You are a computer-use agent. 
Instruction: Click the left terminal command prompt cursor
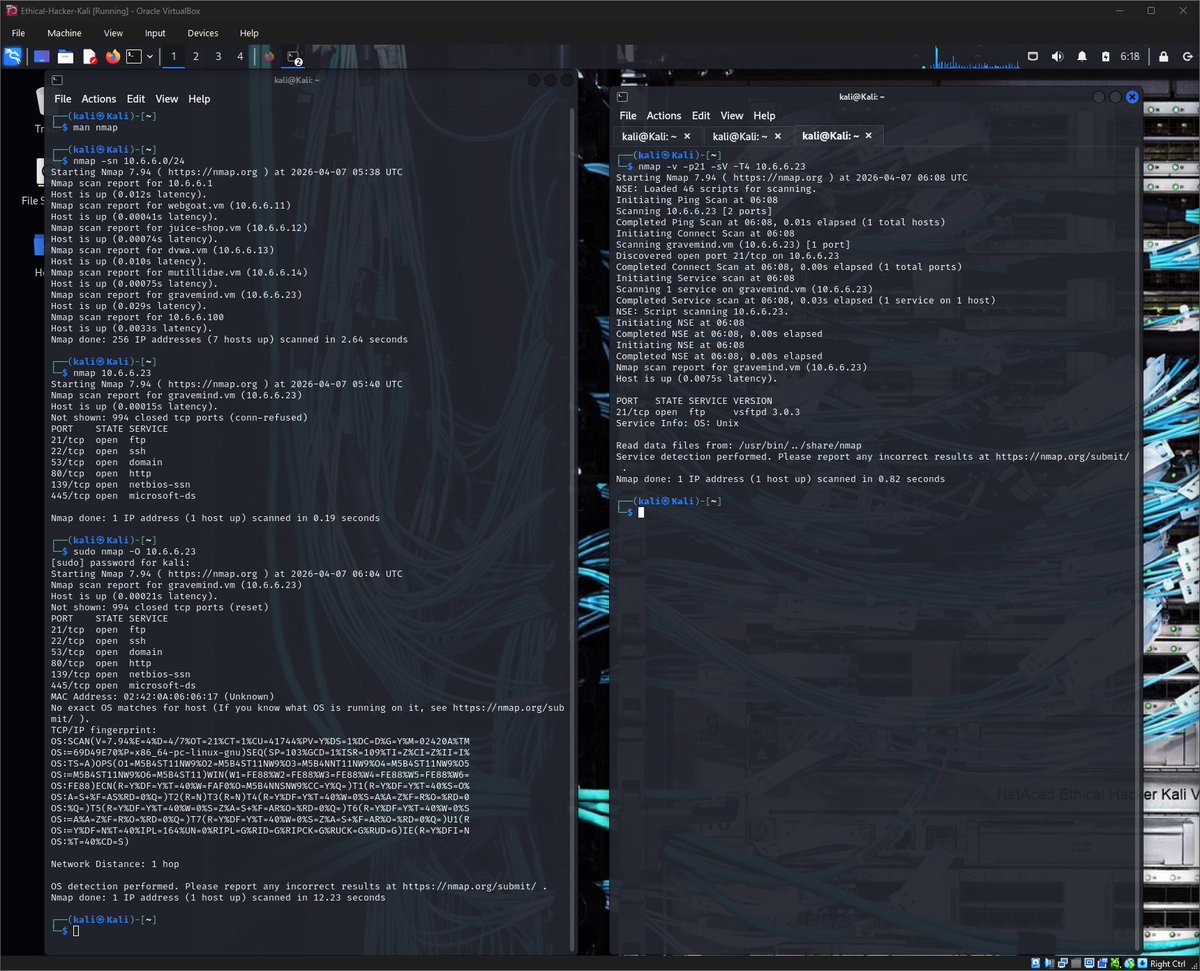[76, 931]
